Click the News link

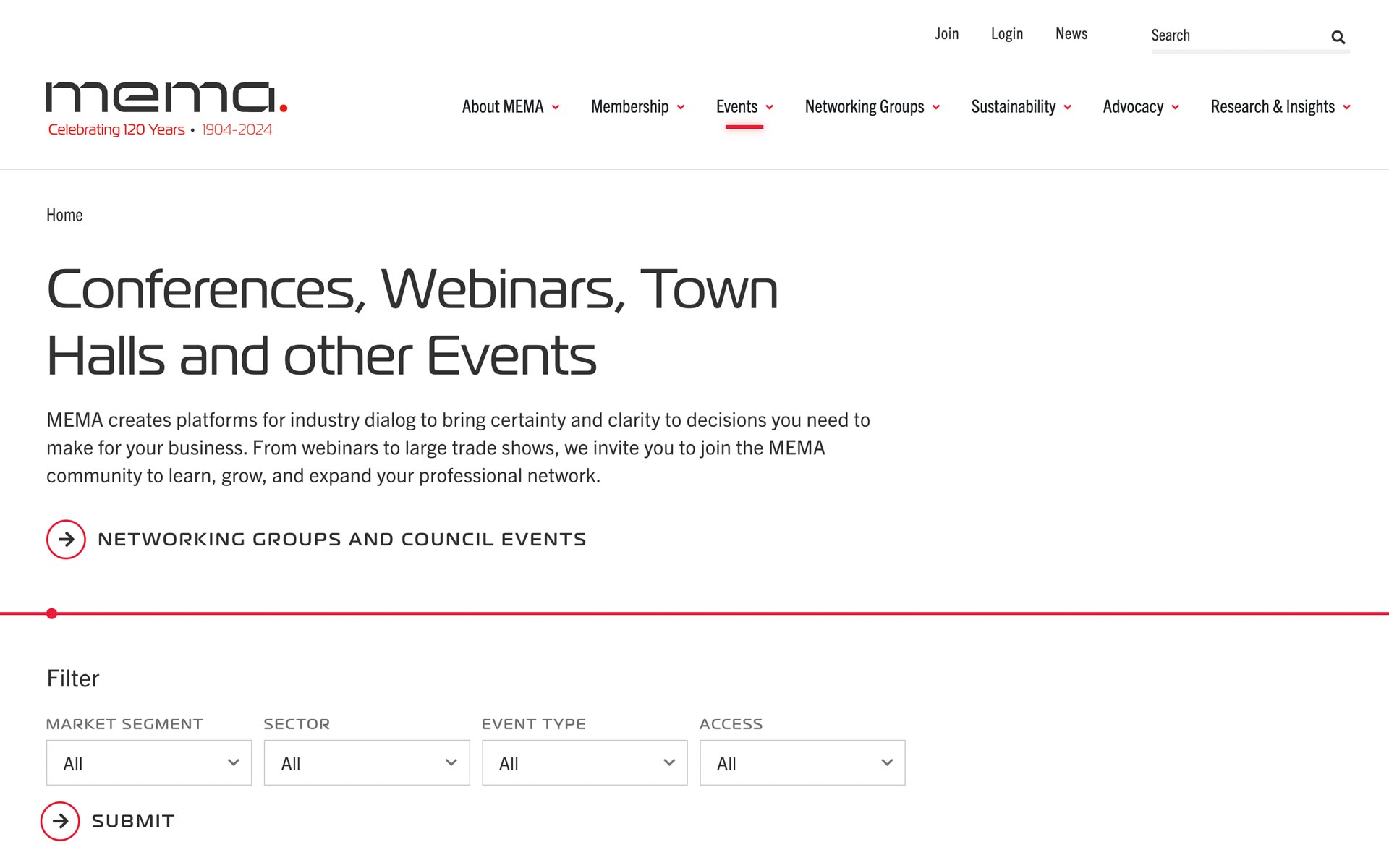pos(1071,34)
